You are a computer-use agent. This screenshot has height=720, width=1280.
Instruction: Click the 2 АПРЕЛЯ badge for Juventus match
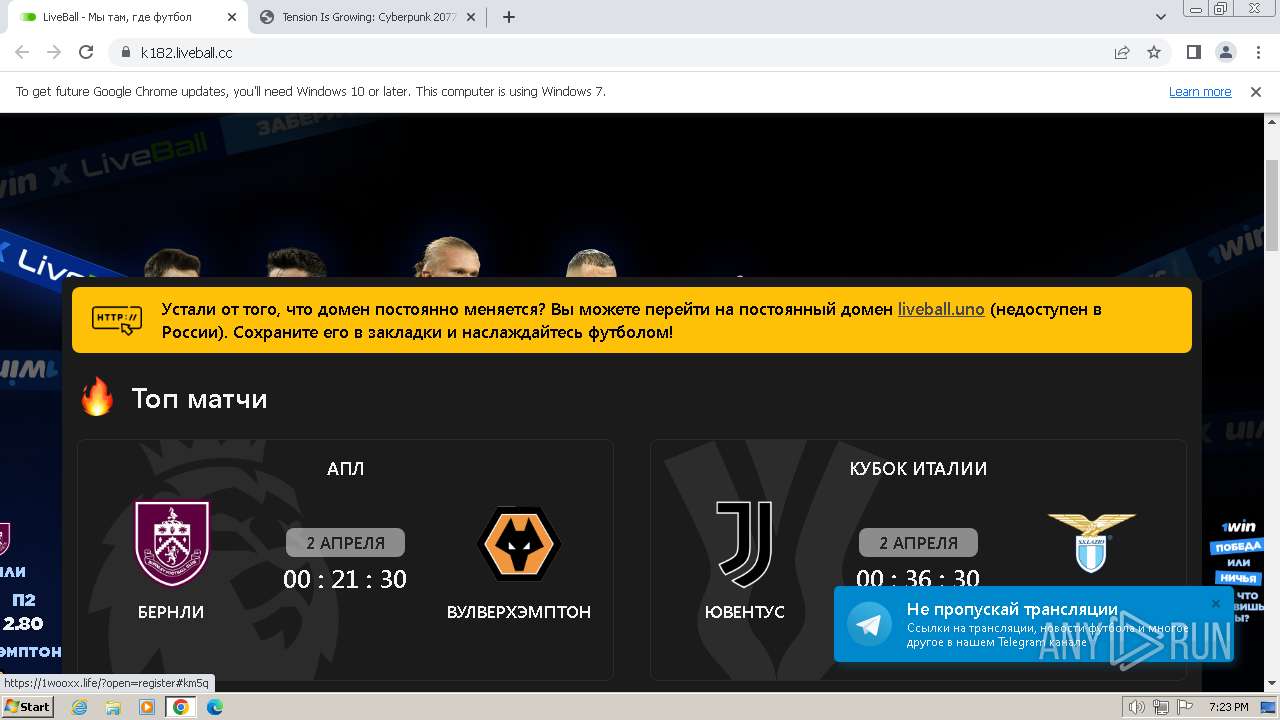[918, 543]
